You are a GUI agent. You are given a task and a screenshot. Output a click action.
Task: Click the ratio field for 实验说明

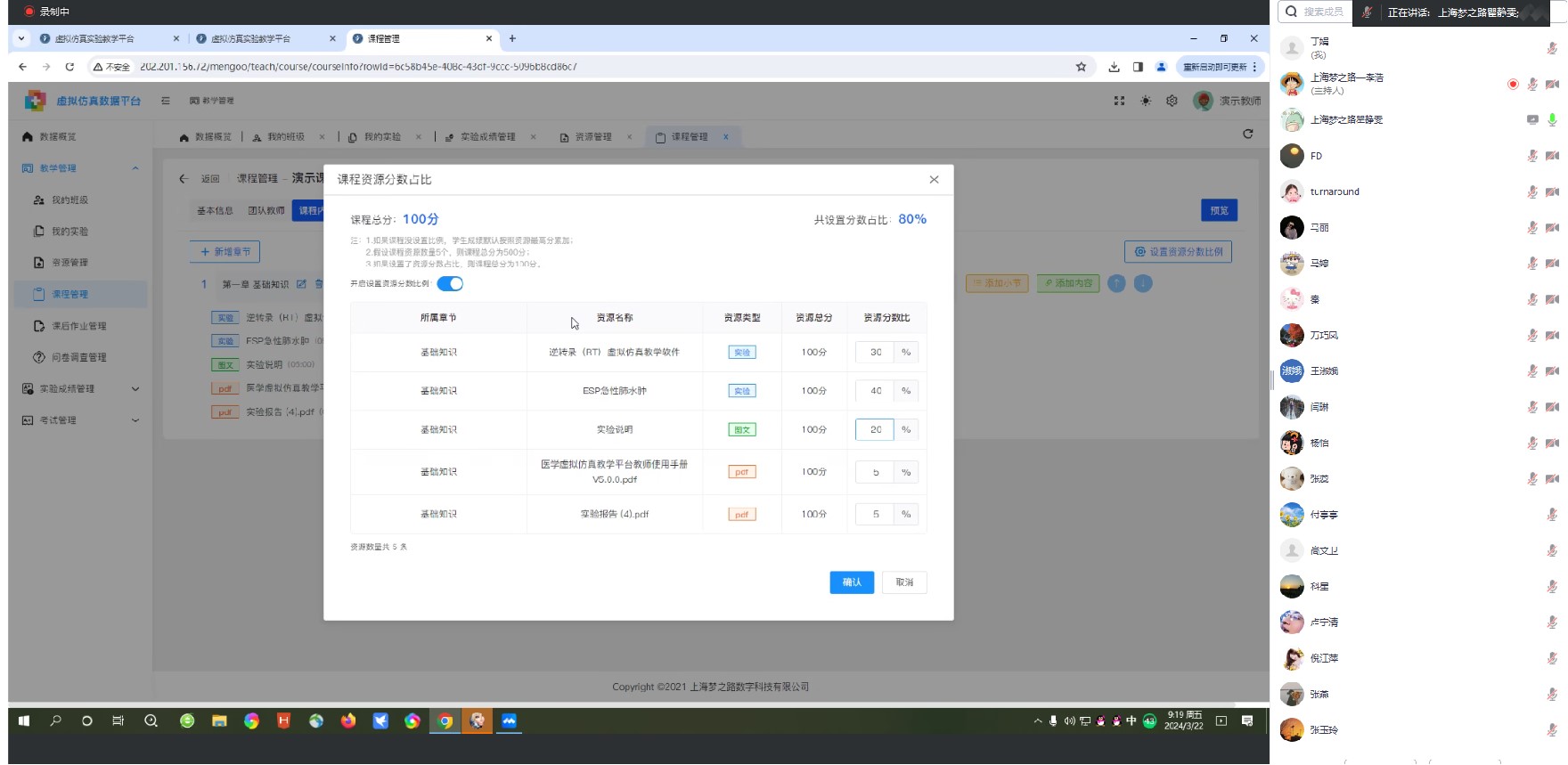tap(875, 430)
